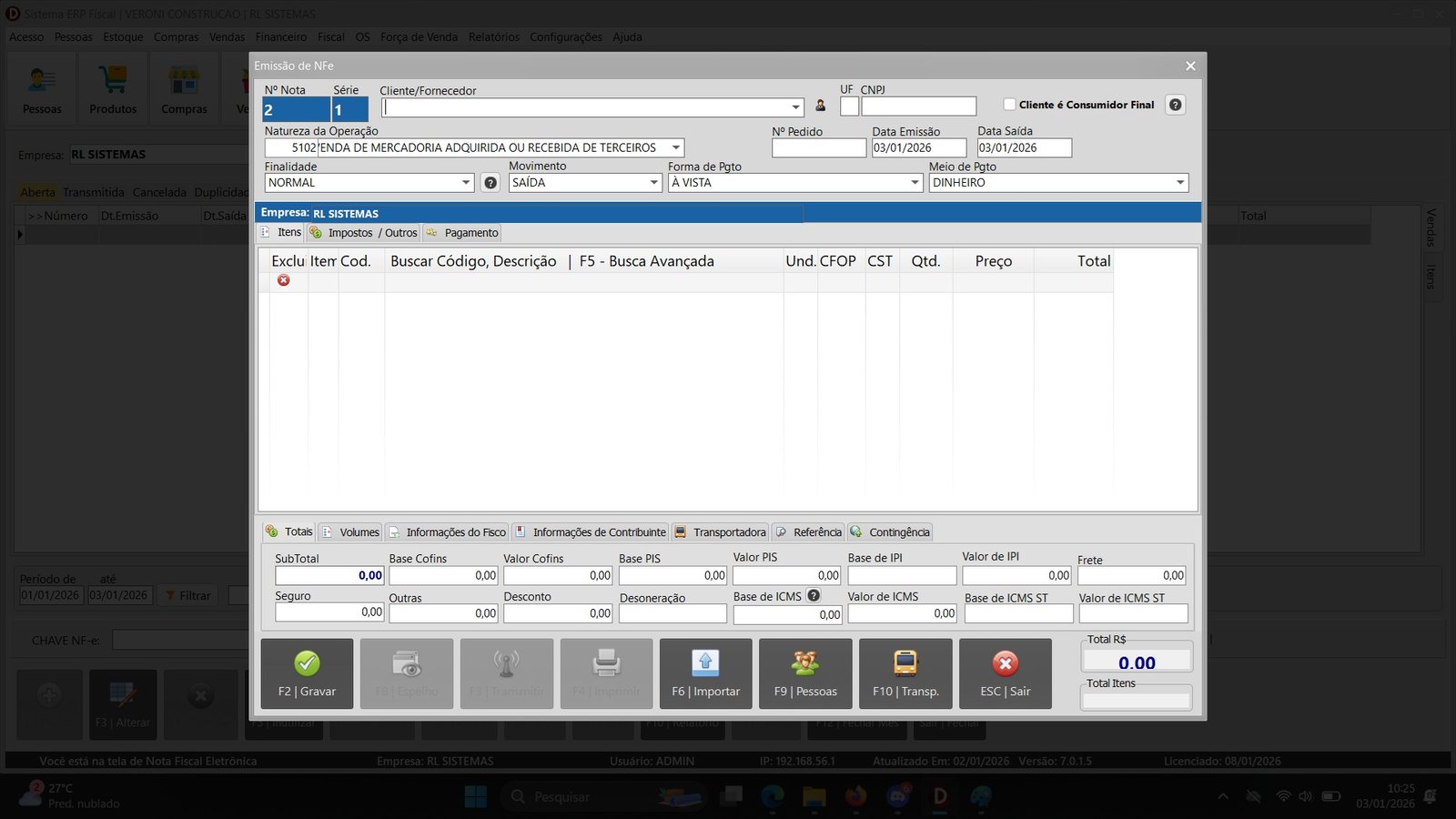Image resolution: width=1456 pixels, height=819 pixels.
Task: Expand the Meio de Pgto dropdown
Action: [x=1180, y=183]
